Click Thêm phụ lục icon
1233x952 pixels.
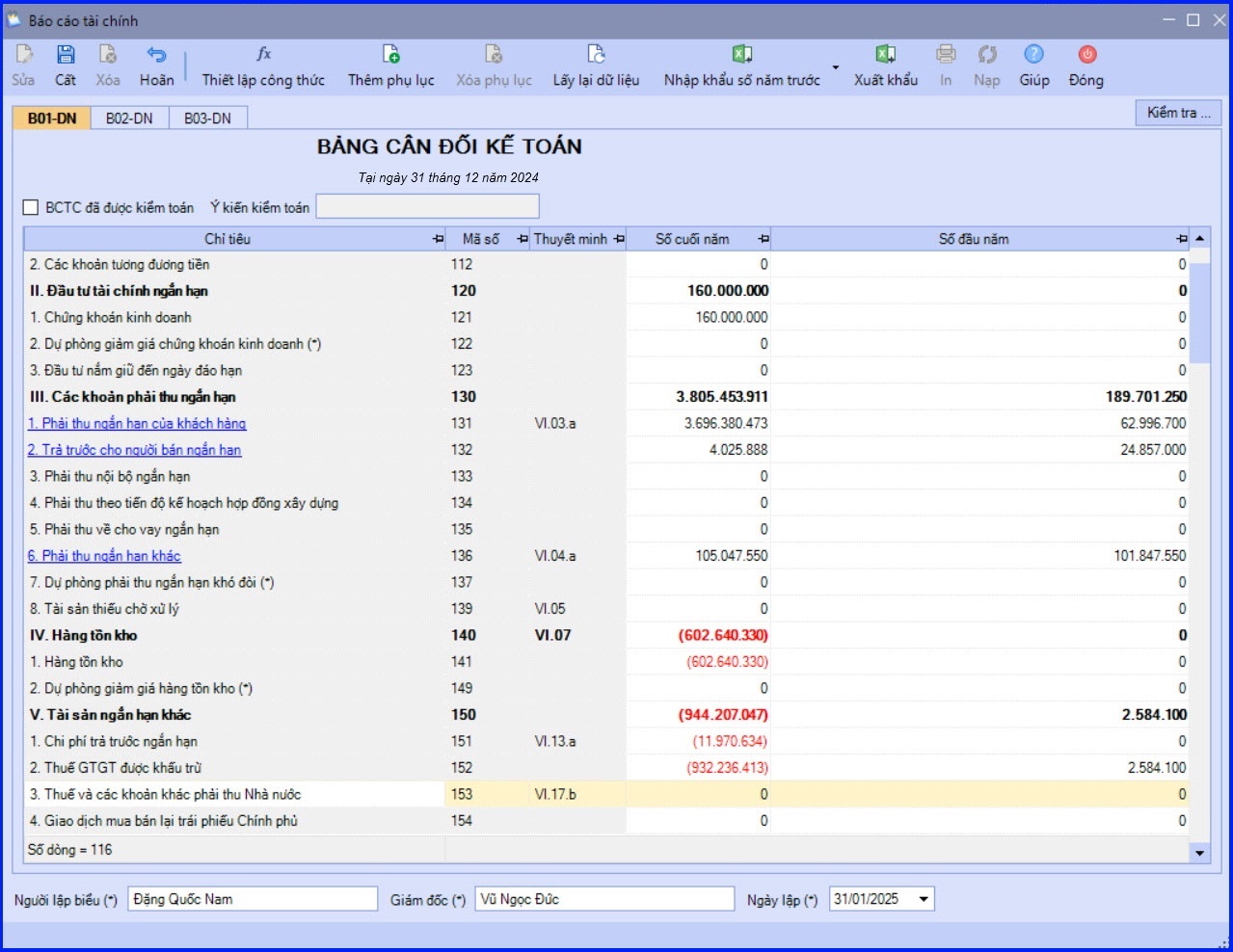pos(390,54)
